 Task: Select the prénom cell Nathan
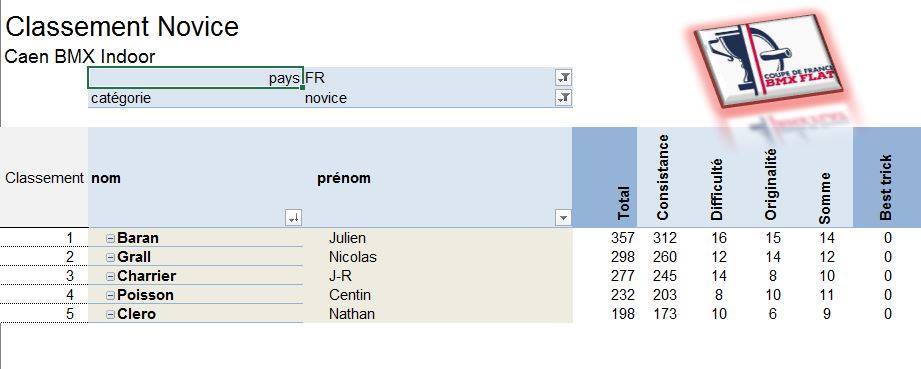[351, 314]
